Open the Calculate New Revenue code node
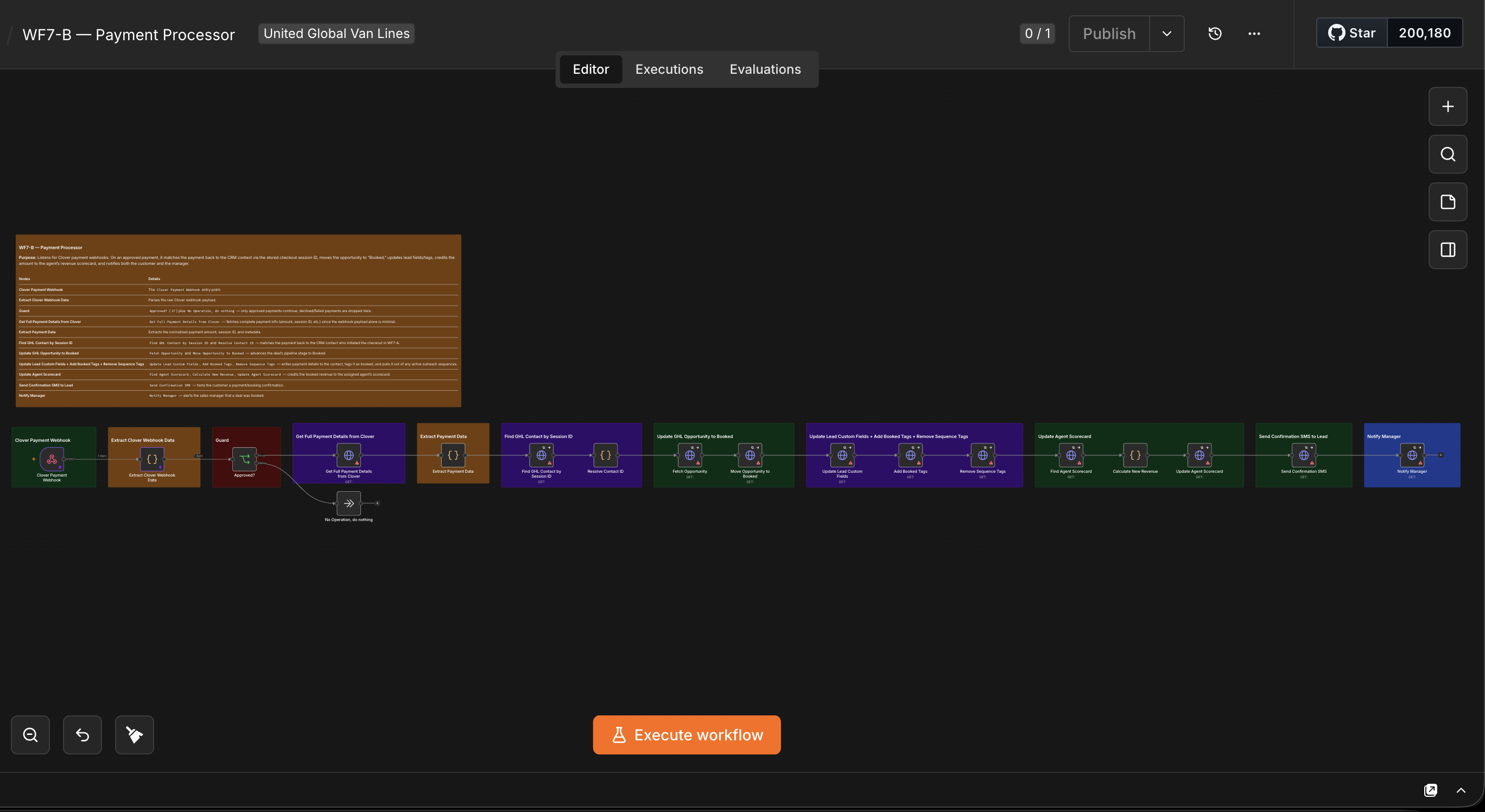1485x812 pixels. click(1135, 455)
